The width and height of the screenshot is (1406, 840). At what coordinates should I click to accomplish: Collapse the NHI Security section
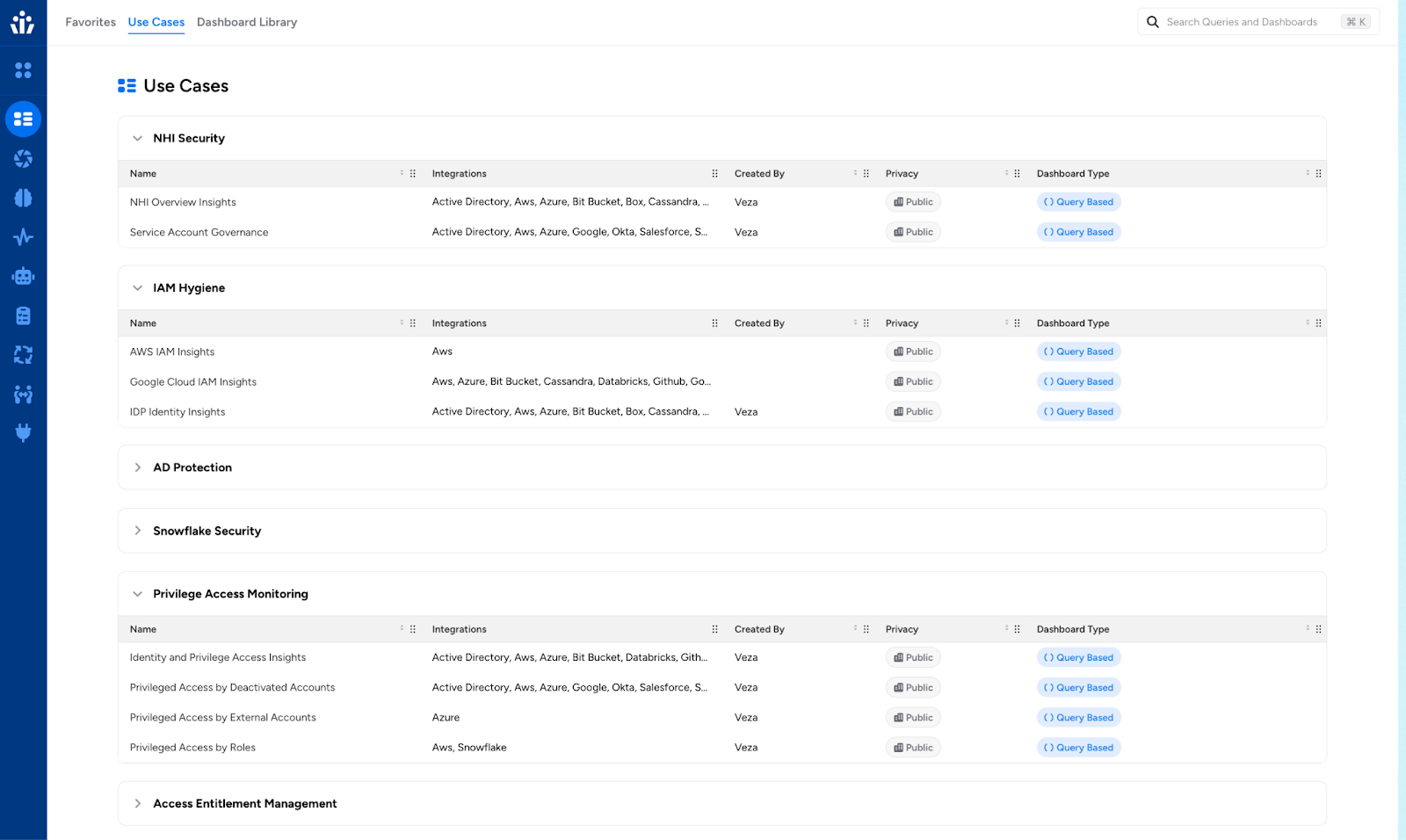point(137,139)
